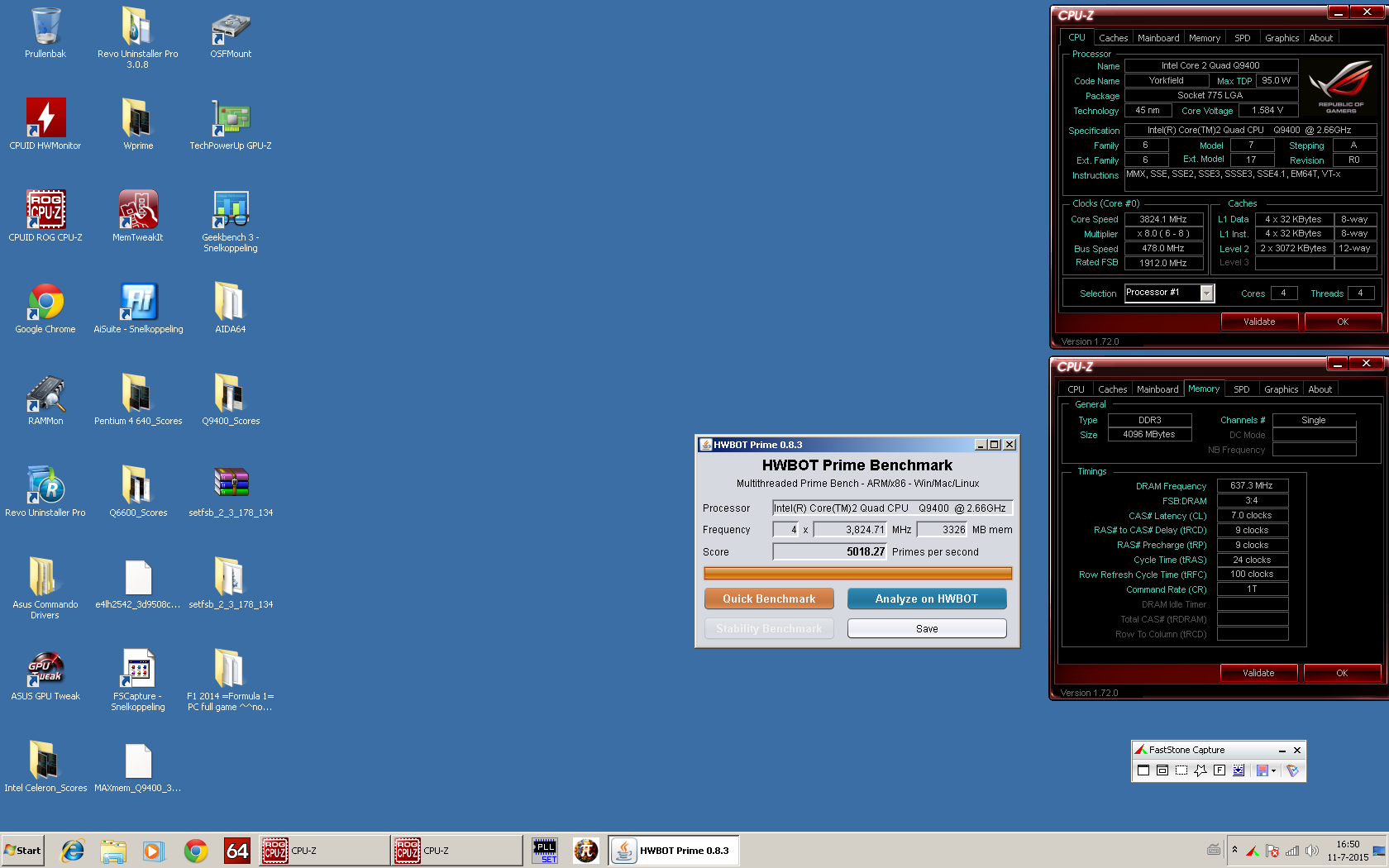Click Save button in HWBOT Prime
This screenshot has height=868, width=1389.
927,628
